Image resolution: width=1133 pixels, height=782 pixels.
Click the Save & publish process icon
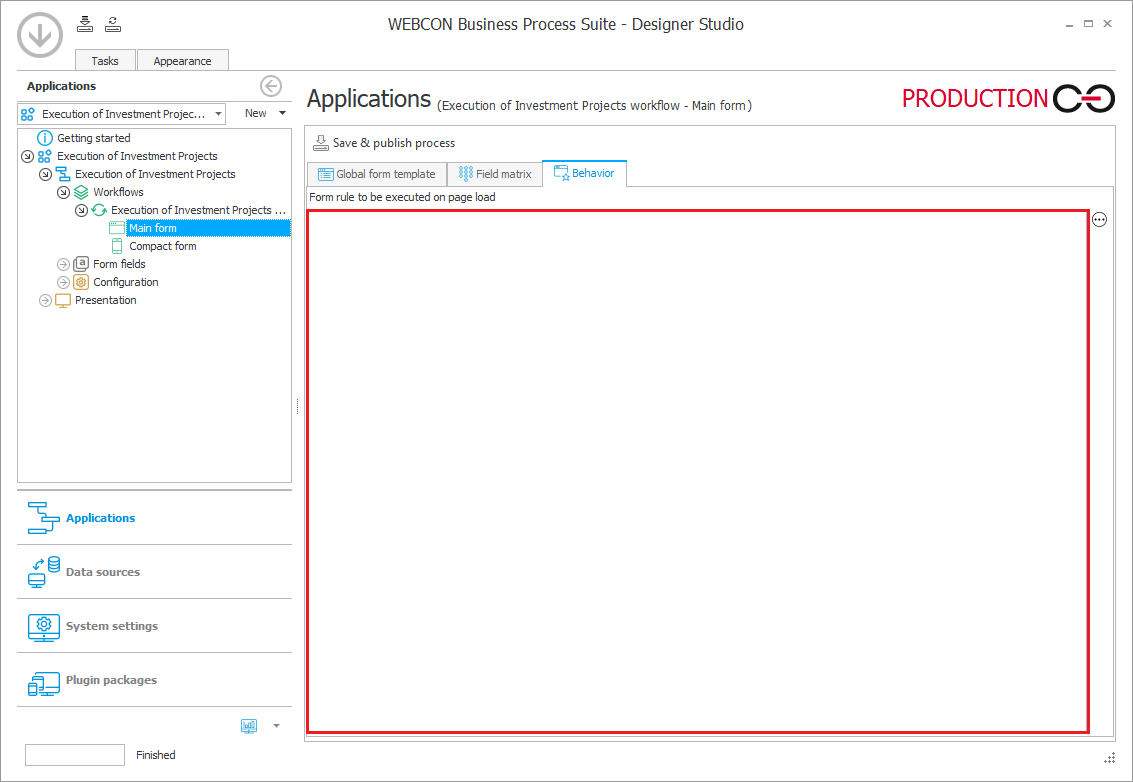[x=320, y=143]
